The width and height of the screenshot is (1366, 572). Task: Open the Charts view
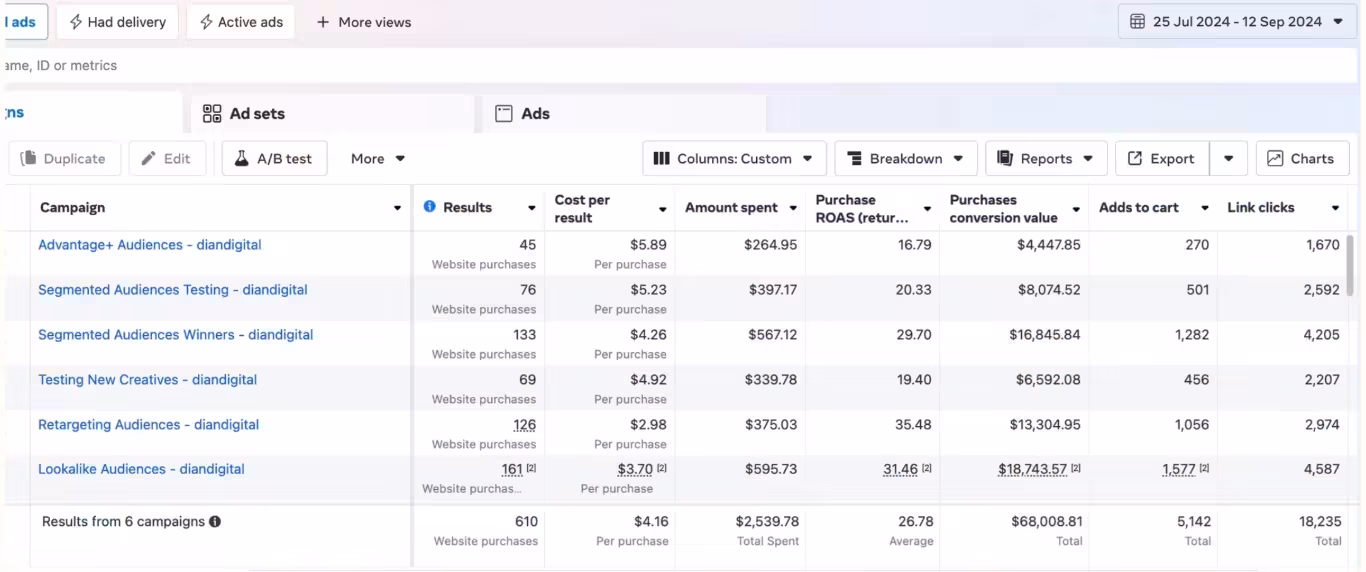pyautogui.click(x=1302, y=158)
